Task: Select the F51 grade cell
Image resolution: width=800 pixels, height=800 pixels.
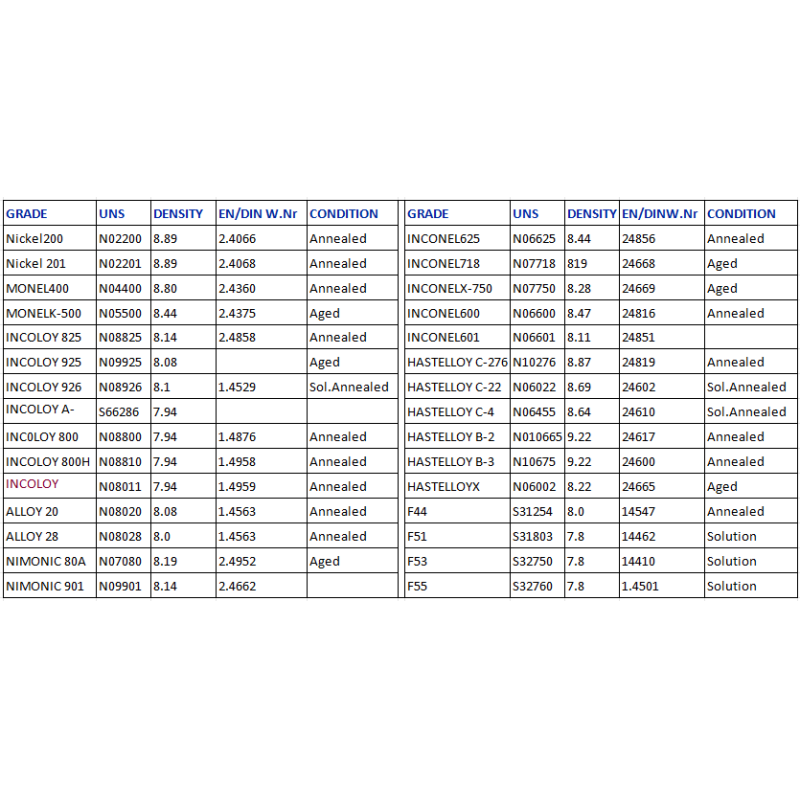Action: 457,536
